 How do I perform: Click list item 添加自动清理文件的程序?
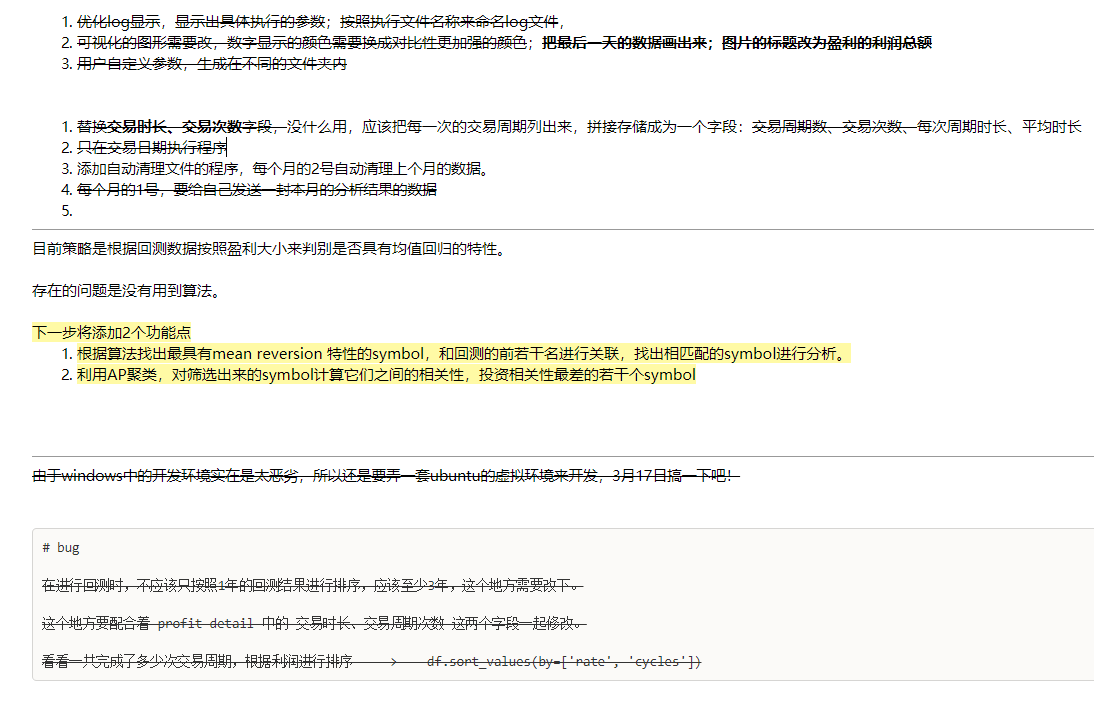(x=282, y=169)
